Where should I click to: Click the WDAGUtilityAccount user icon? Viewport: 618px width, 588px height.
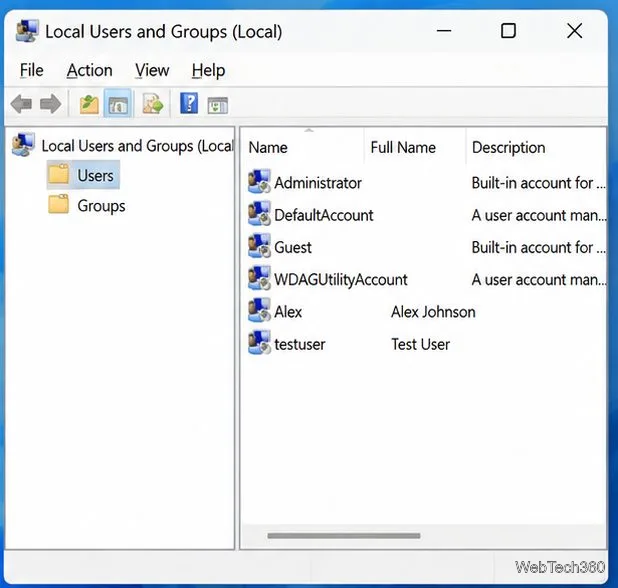[259, 278]
